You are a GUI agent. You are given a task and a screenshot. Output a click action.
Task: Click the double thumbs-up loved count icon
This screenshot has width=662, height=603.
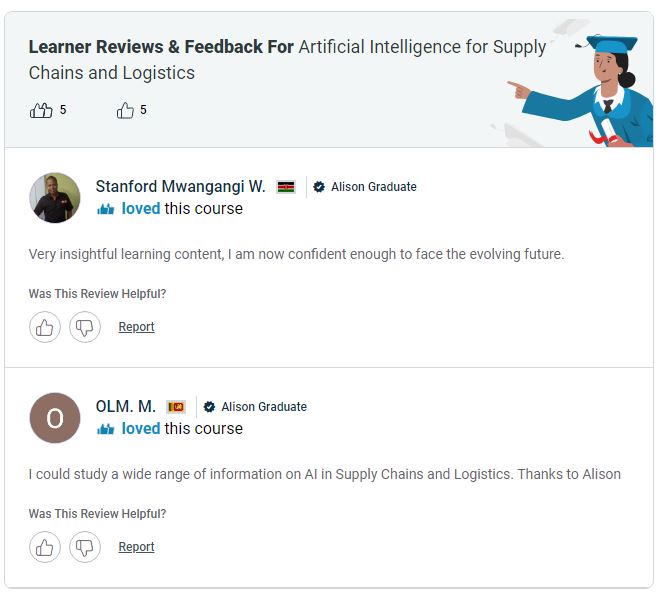[41, 110]
